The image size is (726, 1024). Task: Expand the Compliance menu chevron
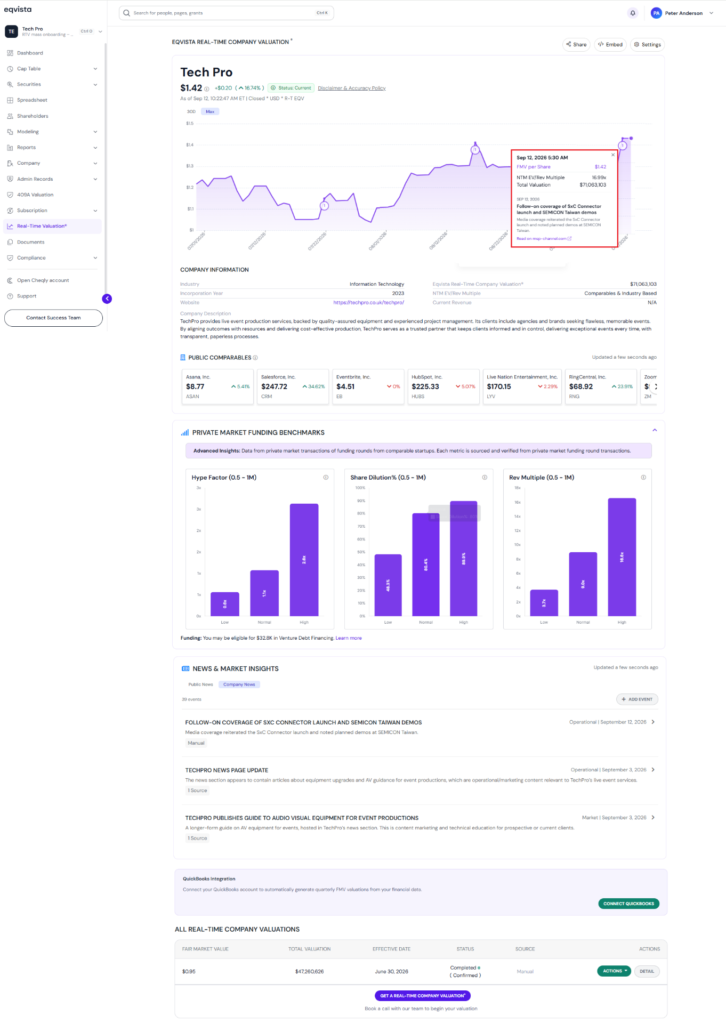coord(95,258)
